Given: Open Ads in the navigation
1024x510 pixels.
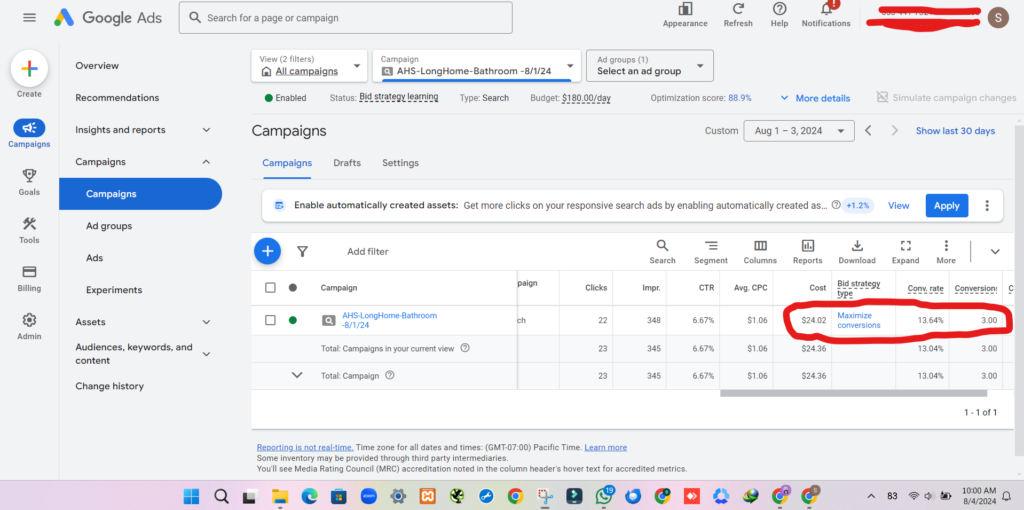Looking at the screenshot, I should click(95, 258).
